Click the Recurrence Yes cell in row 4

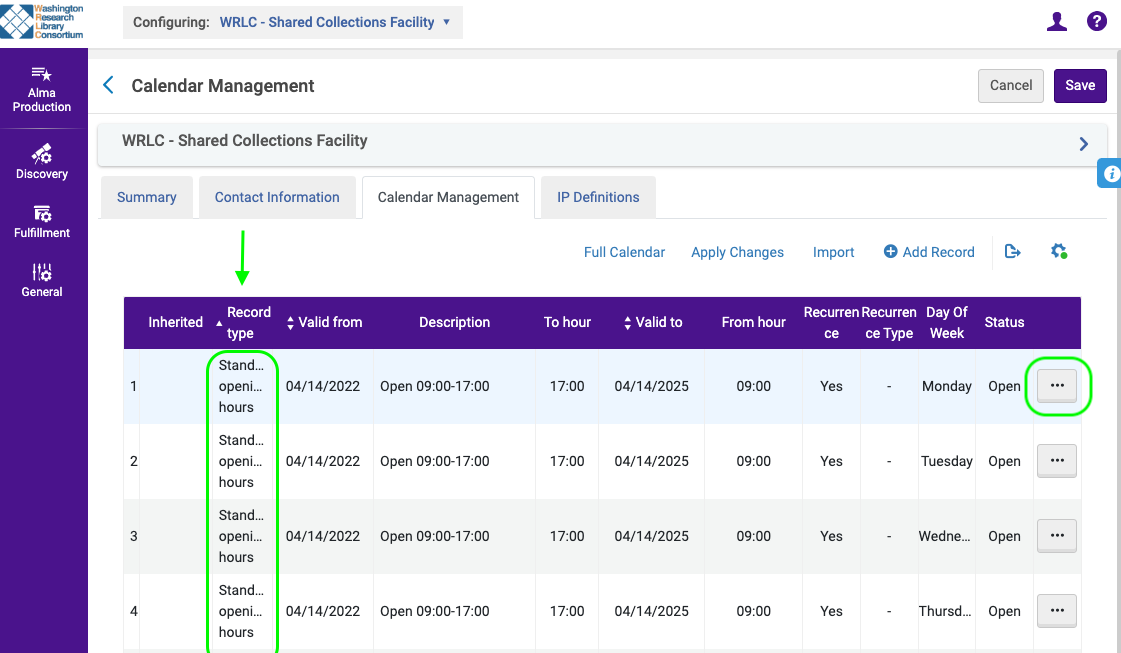831,612
